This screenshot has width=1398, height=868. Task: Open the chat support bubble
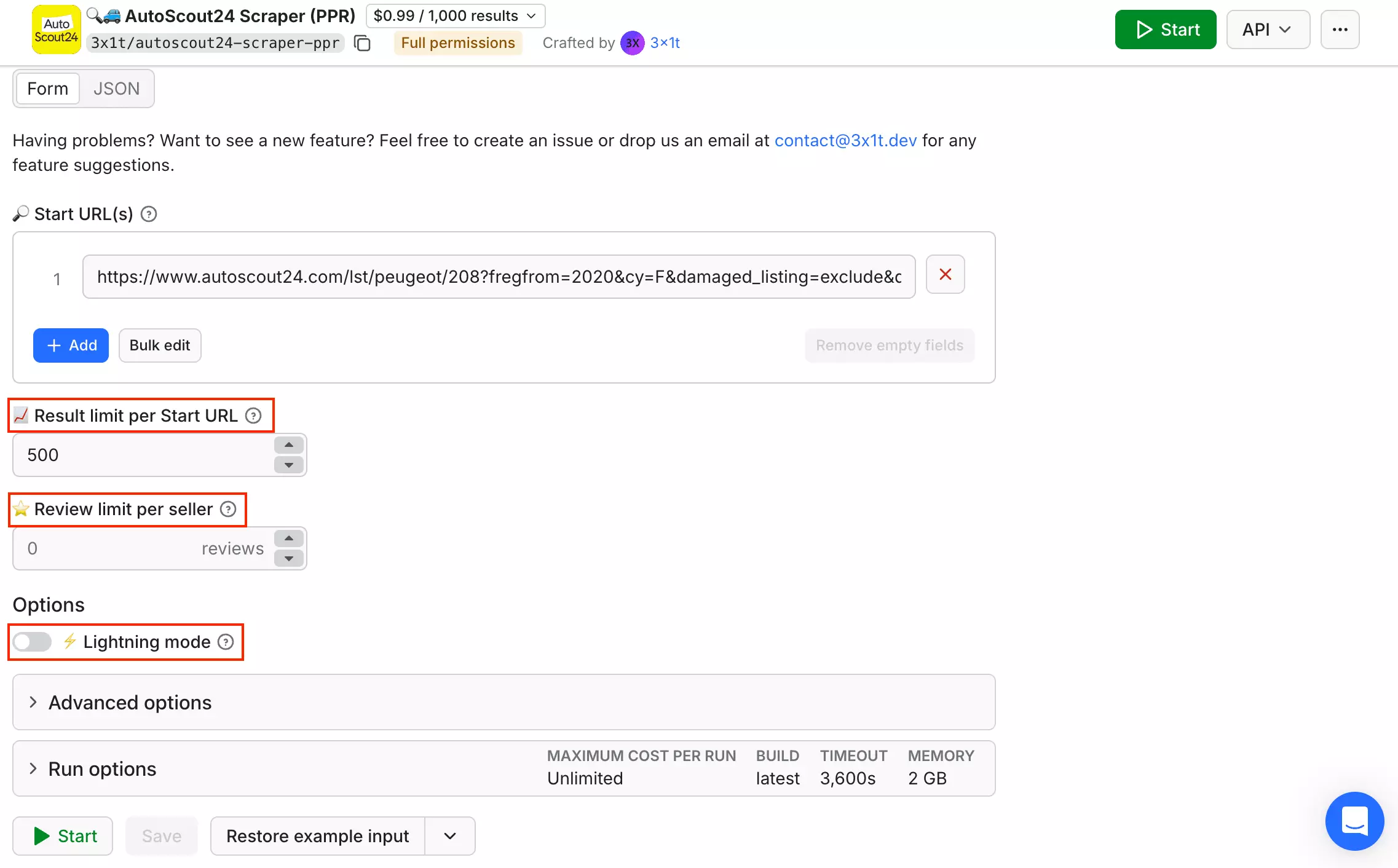click(x=1354, y=821)
